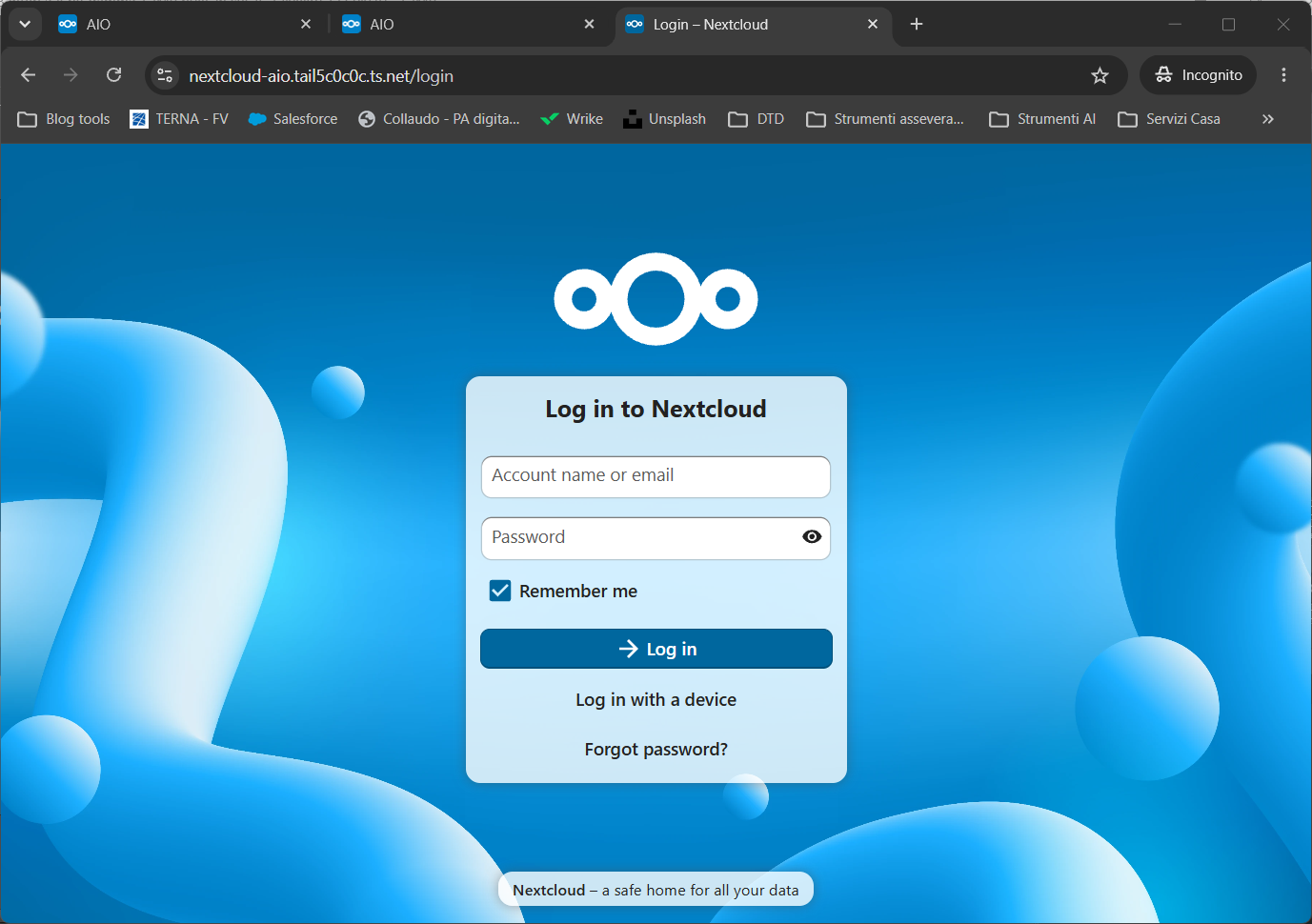The image size is (1312, 924).
Task: Bookmark this page with the star icon
Action: pyautogui.click(x=1100, y=75)
